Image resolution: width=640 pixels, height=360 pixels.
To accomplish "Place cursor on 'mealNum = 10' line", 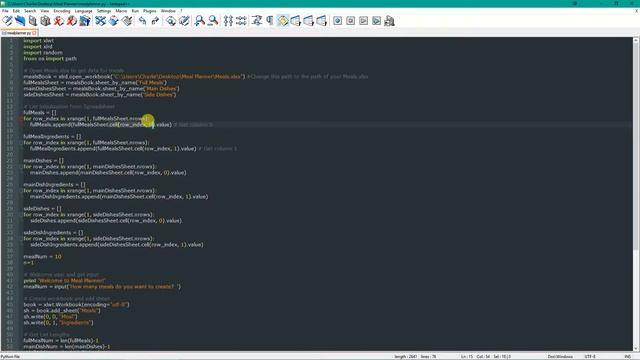I will (42, 257).
